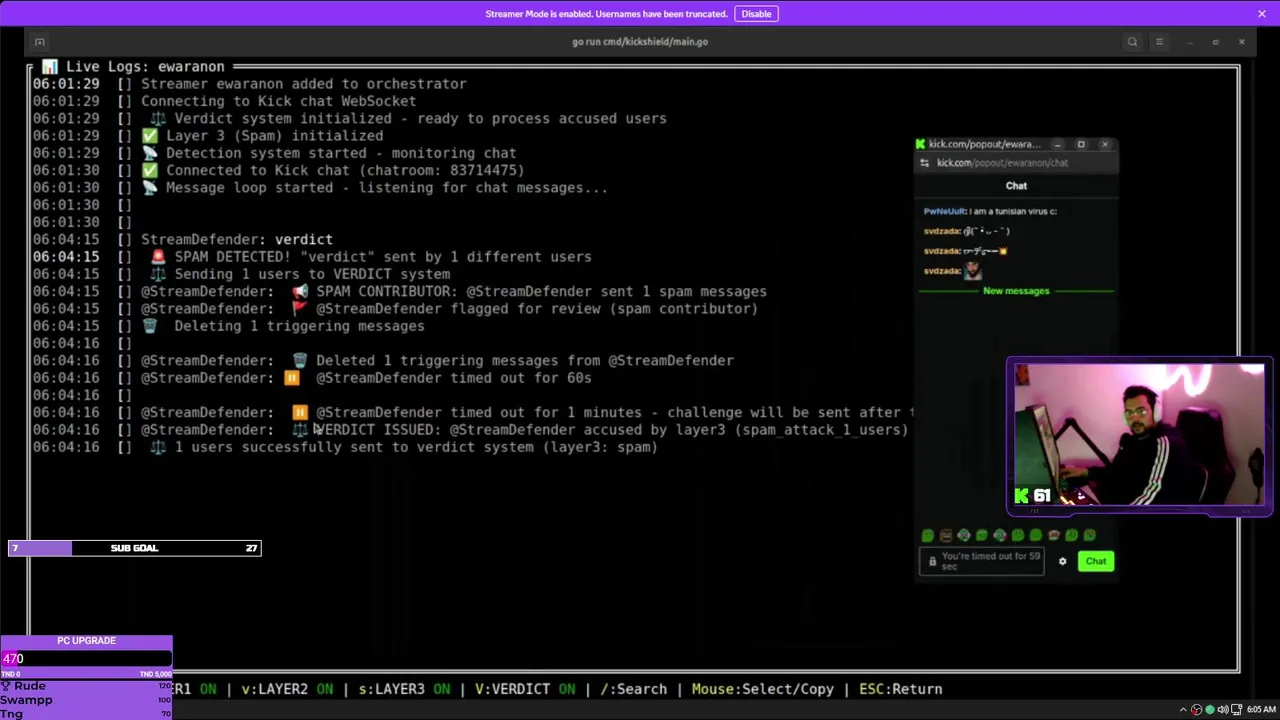
Task: Click the 'Chat' header in the popout
Action: (1016, 186)
